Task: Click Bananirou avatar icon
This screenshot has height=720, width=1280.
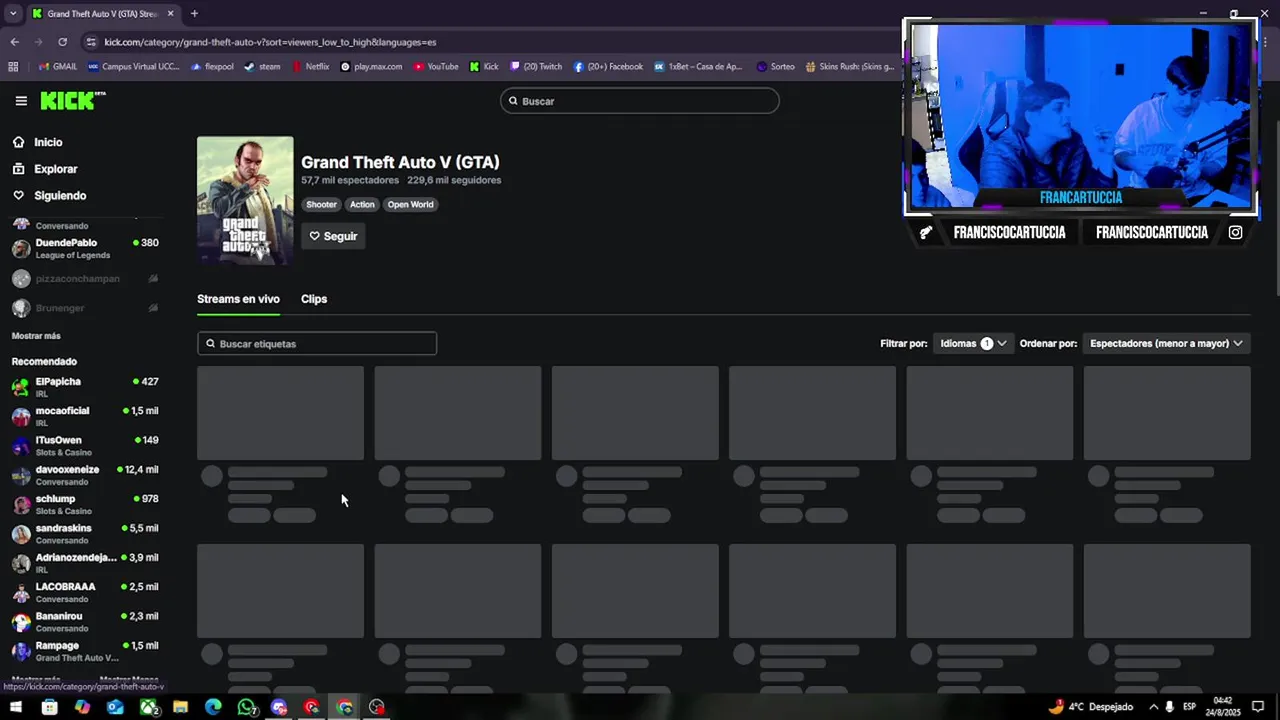Action: pos(21,622)
